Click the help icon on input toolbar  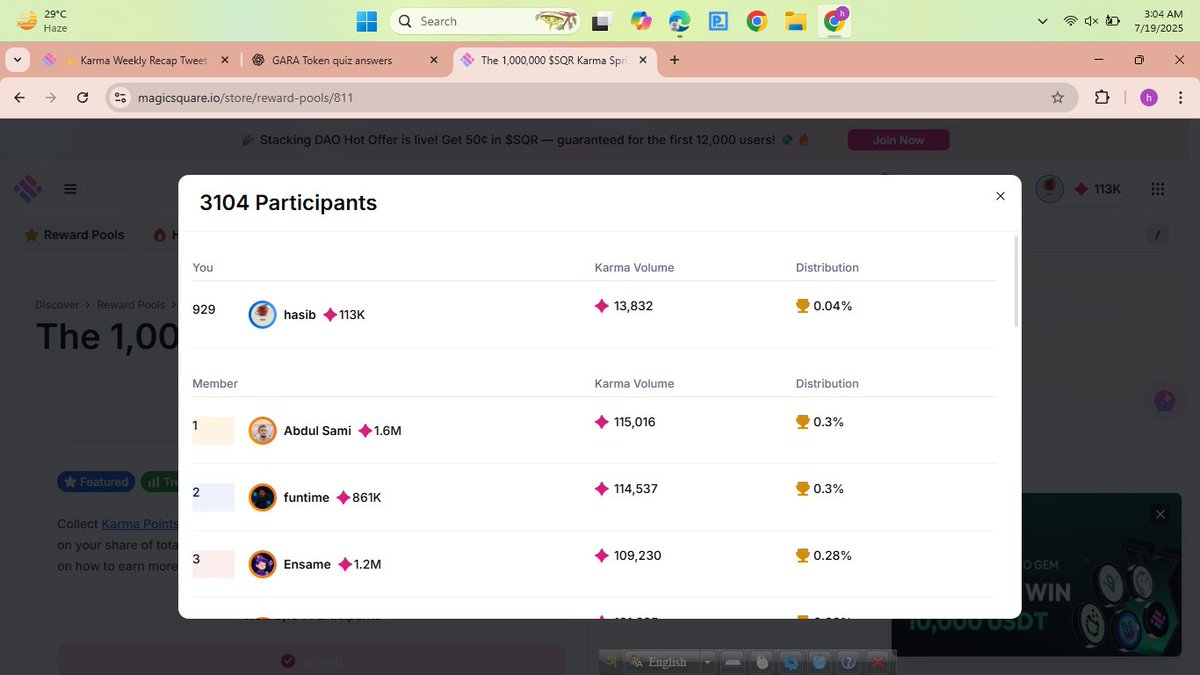(x=848, y=662)
